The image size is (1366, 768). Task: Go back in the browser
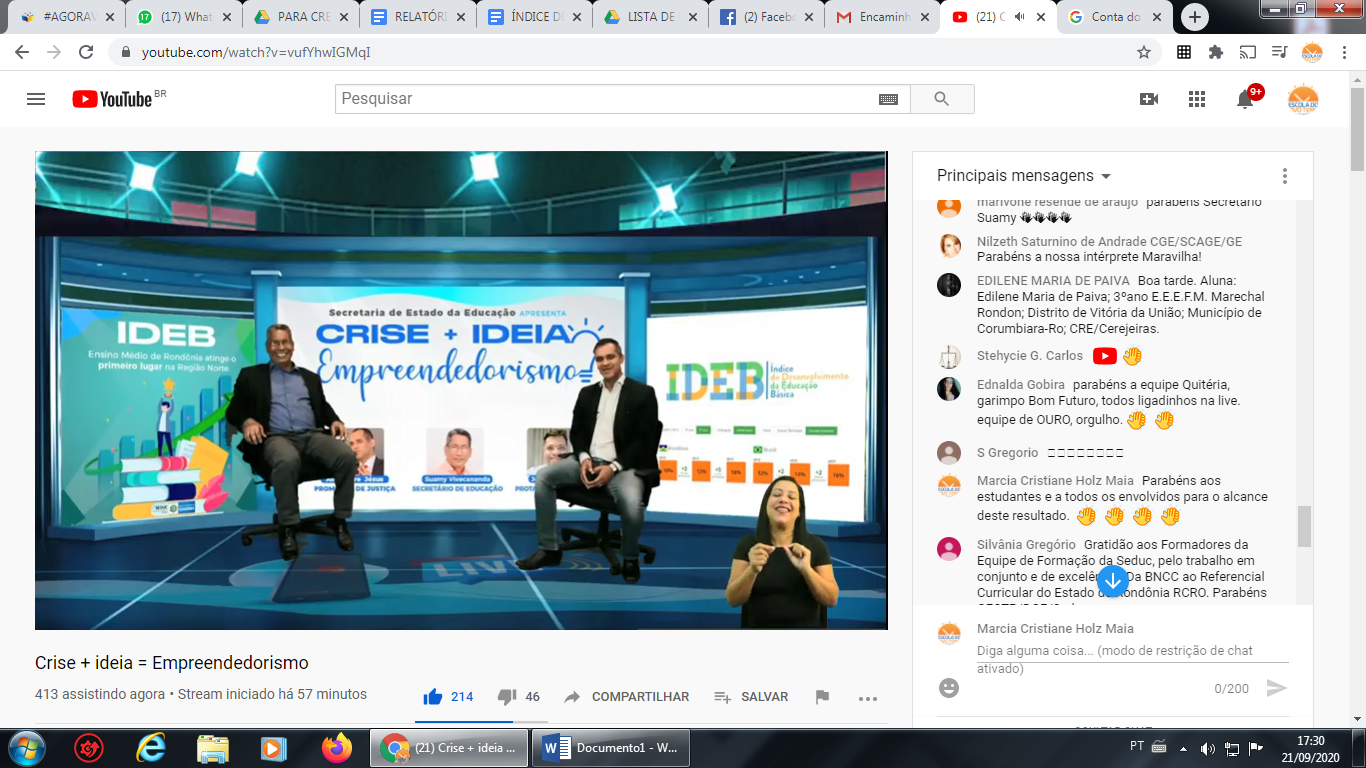[x=22, y=52]
